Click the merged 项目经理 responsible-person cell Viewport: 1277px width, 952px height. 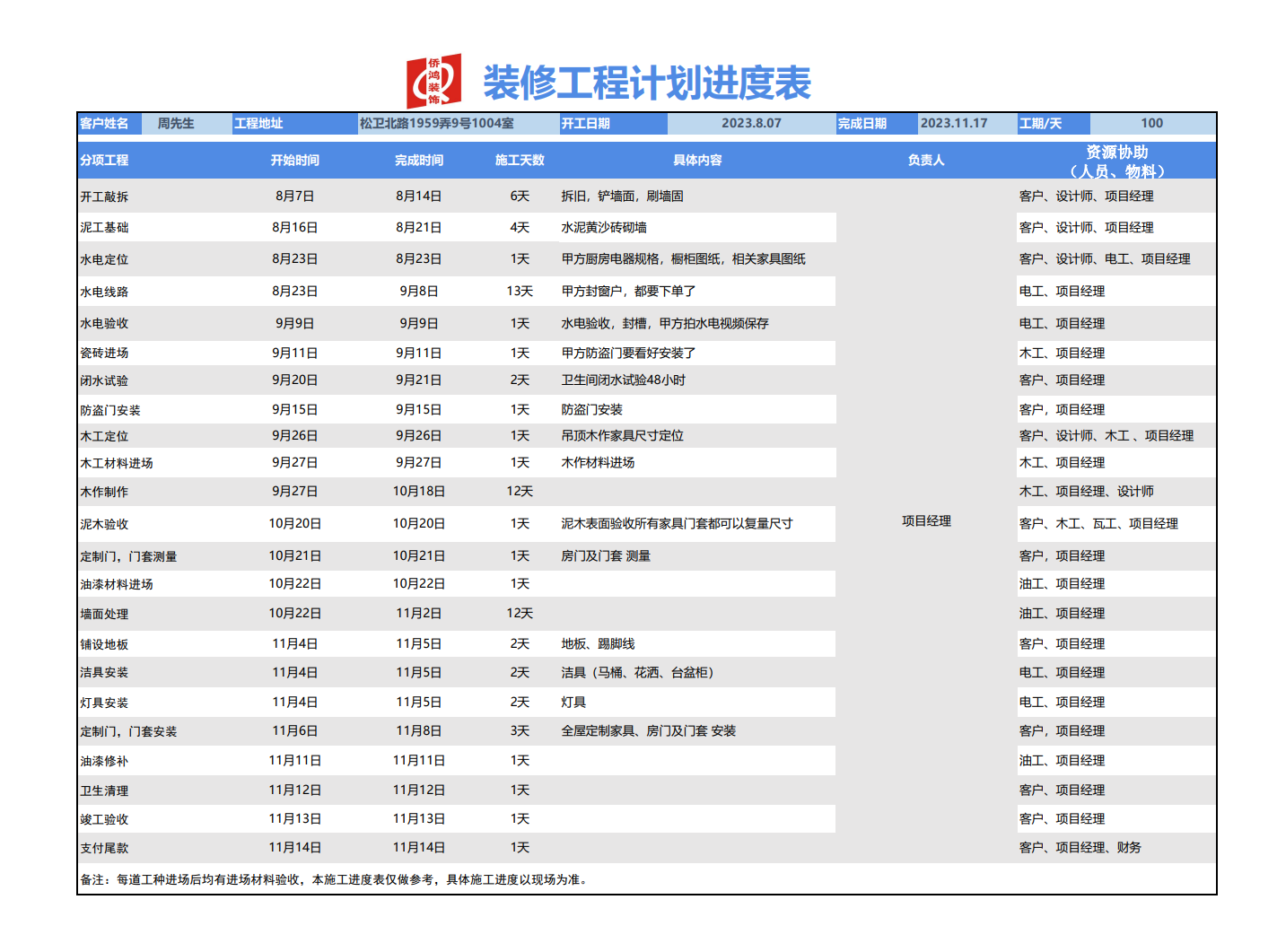click(926, 521)
